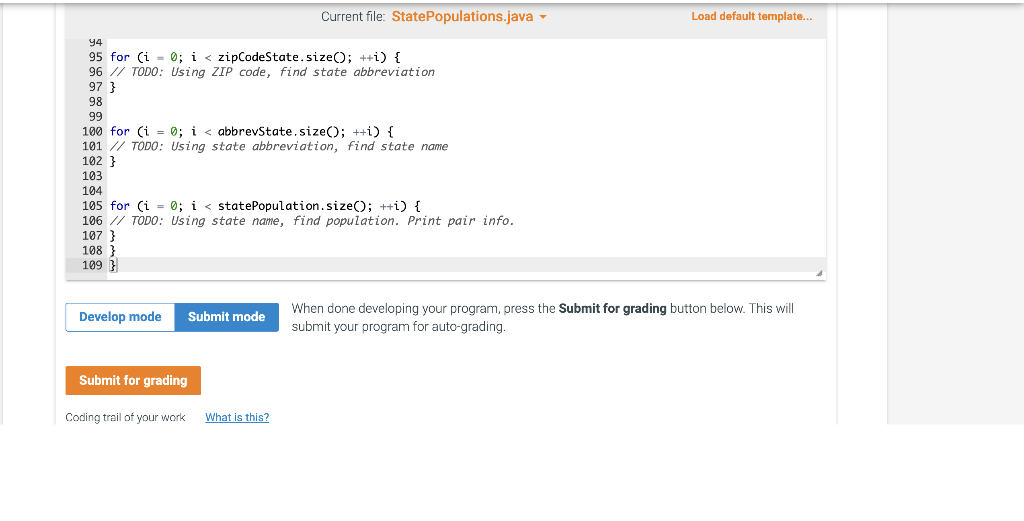This screenshot has height=521, width=1024.
Task: Switch to Develop mode
Action: tap(120, 317)
